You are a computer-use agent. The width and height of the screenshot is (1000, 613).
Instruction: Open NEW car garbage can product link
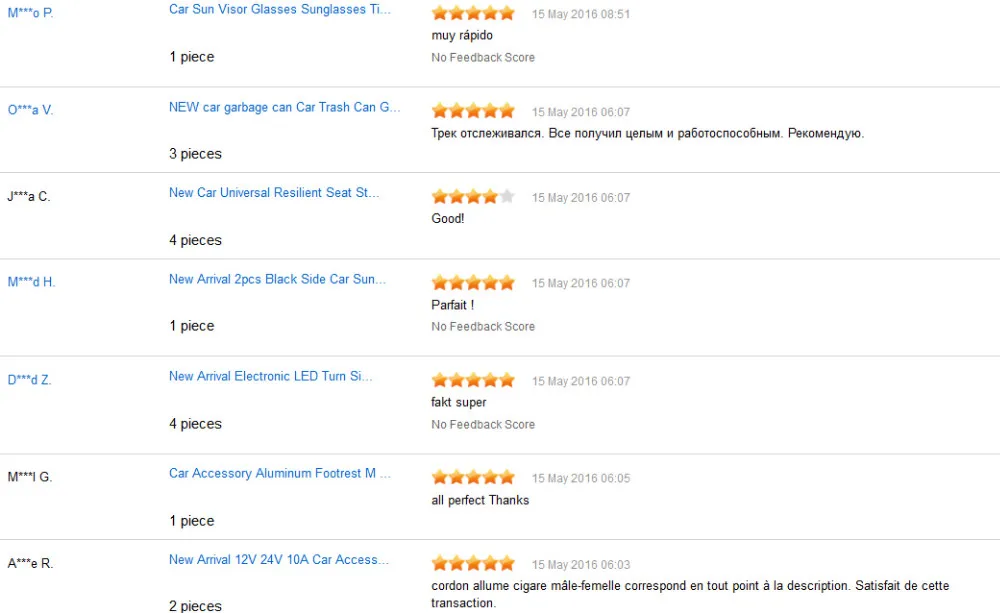point(284,107)
